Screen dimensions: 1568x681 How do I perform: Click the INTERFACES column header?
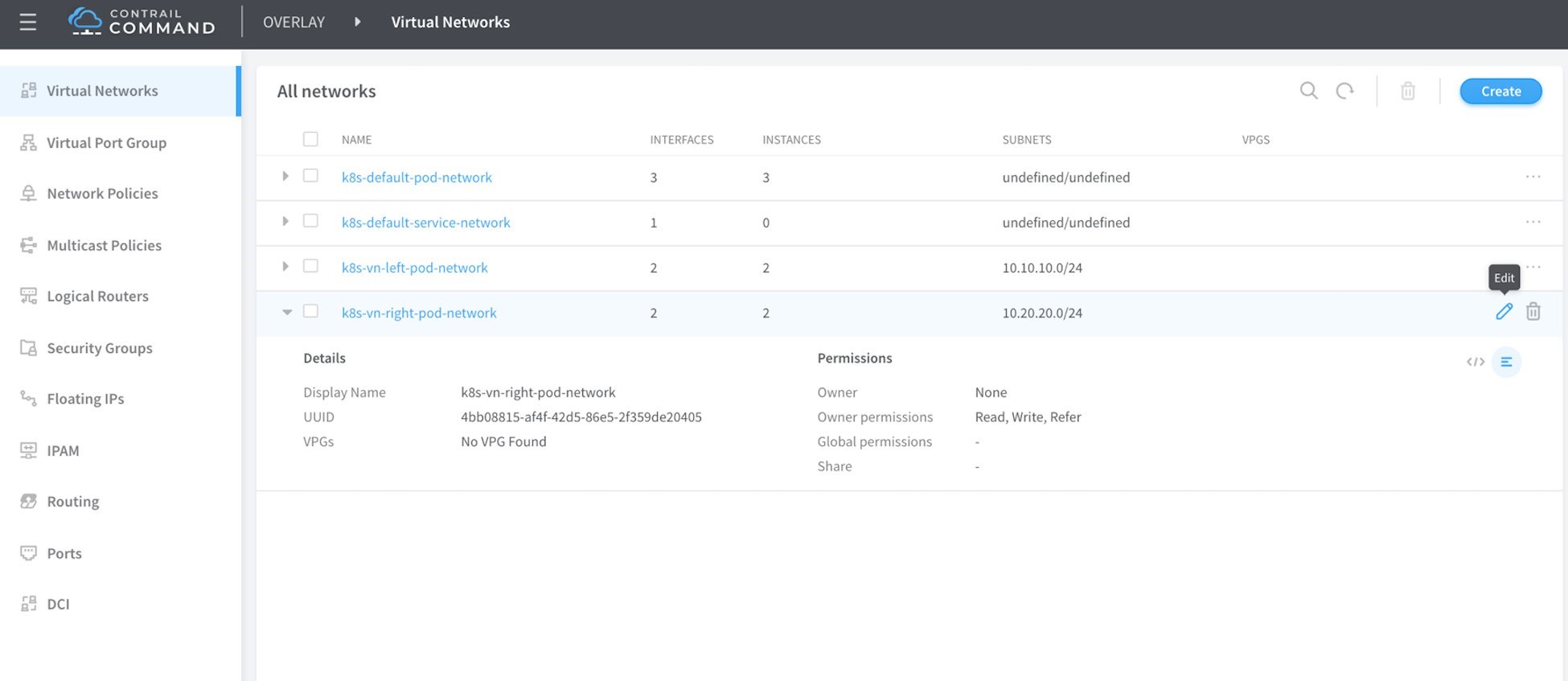point(682,139)
